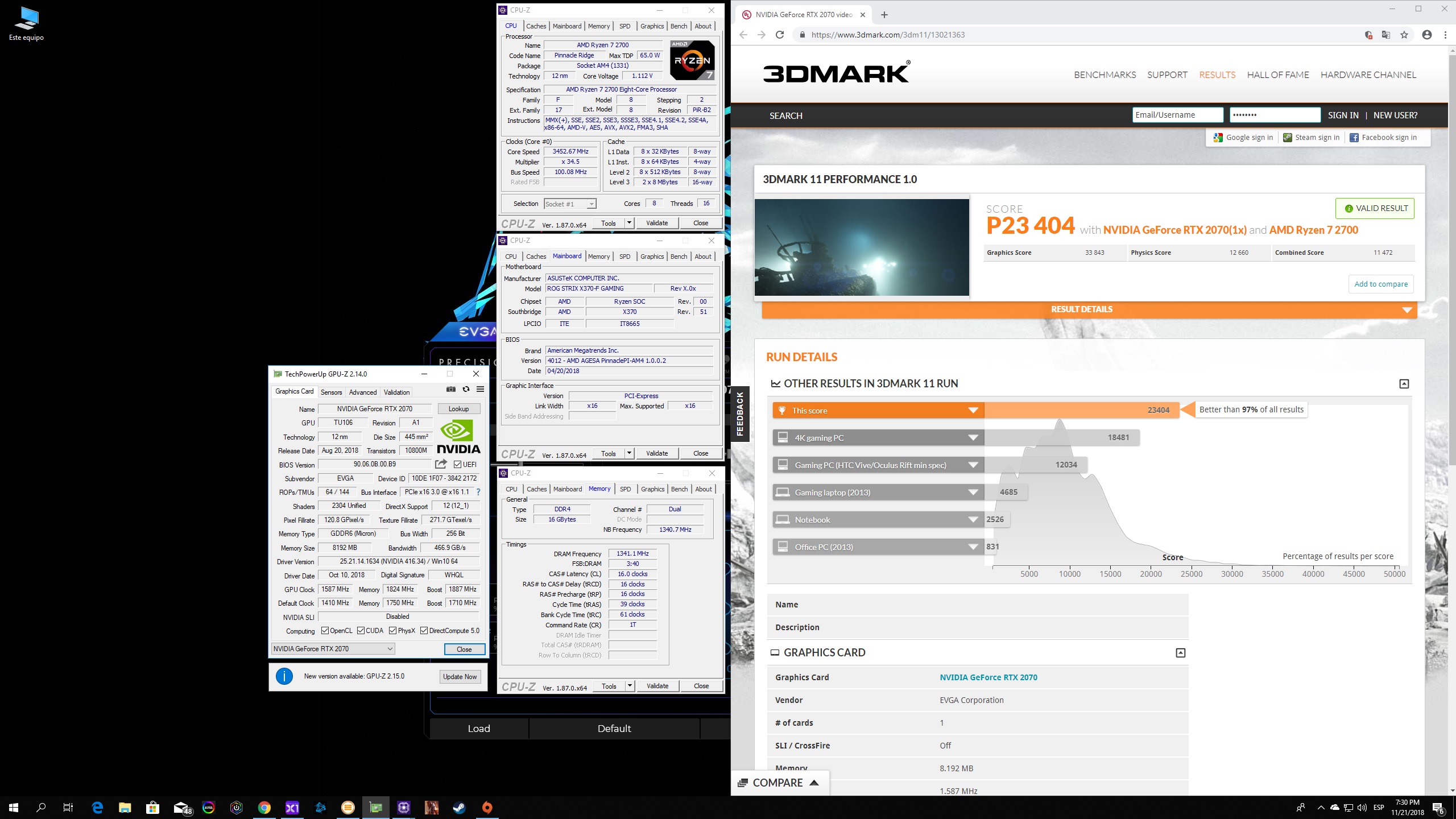This screenshot has height=819, width=1456.
Task: Open the BENCHMARKS menu item
Action: (x=1105, y=75)
